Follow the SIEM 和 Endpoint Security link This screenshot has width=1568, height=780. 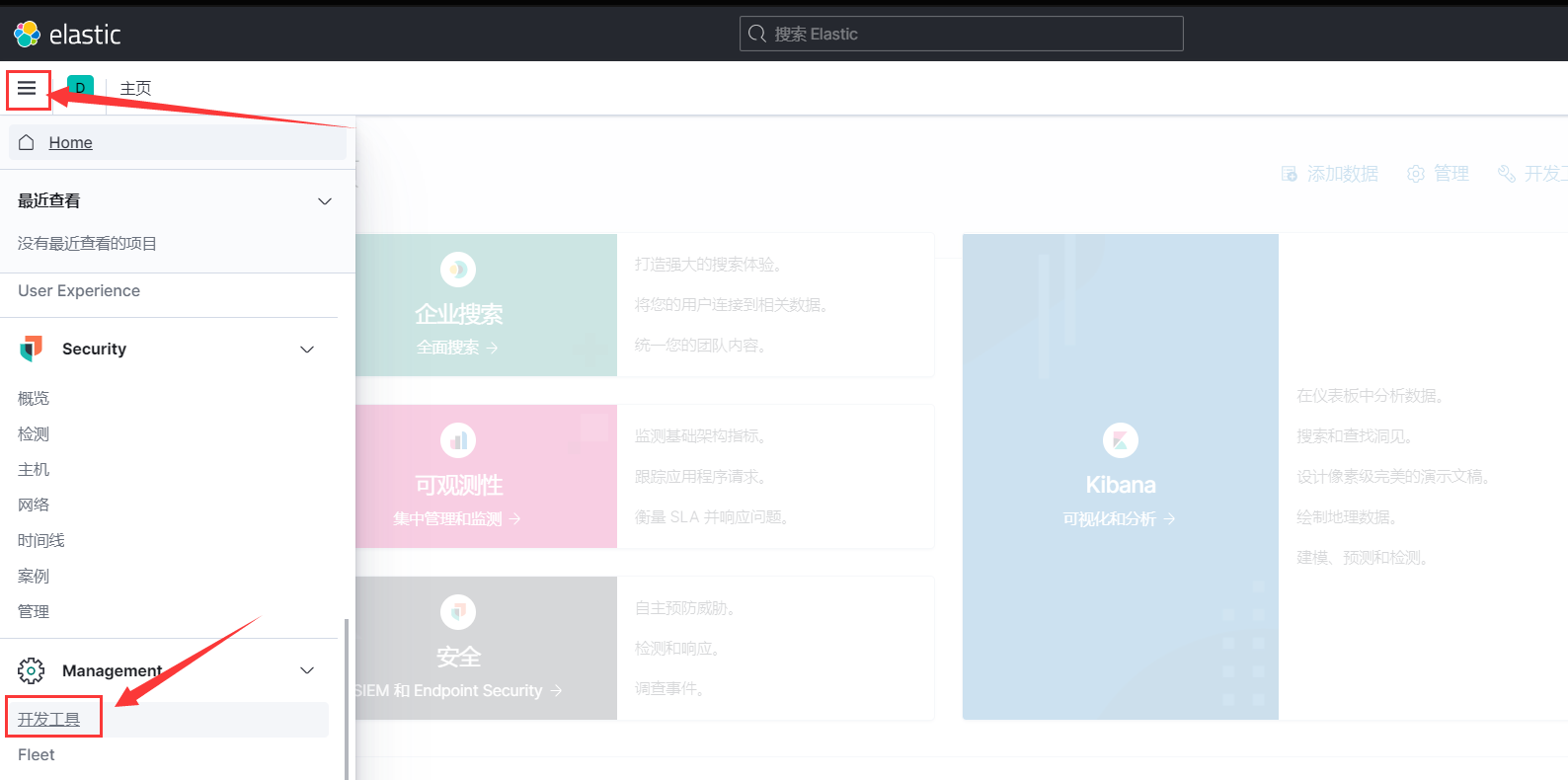(x=459, y=691)
